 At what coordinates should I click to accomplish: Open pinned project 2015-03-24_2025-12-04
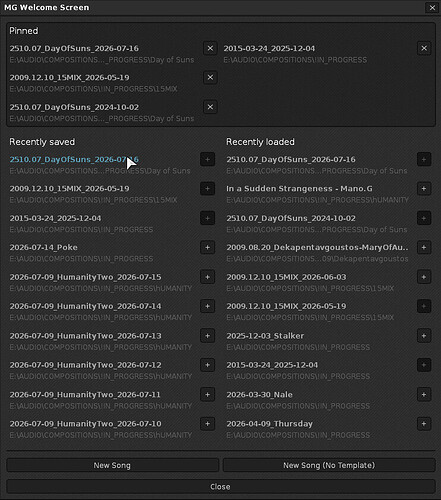point(269,48)
